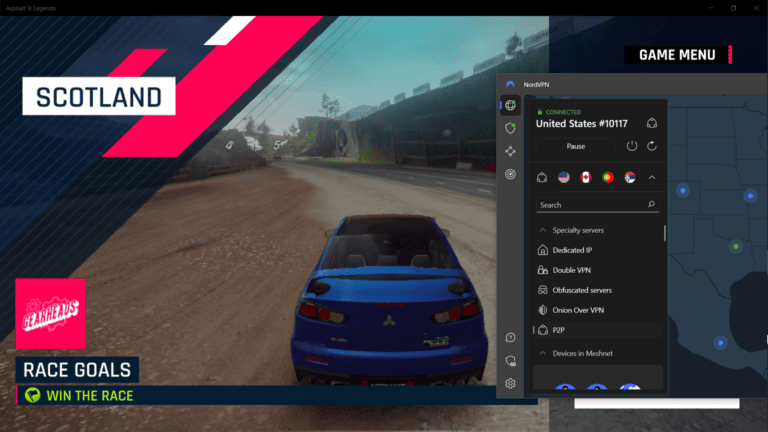Connect via the Serbia flag
768x432 pixels.
[630, 177]
